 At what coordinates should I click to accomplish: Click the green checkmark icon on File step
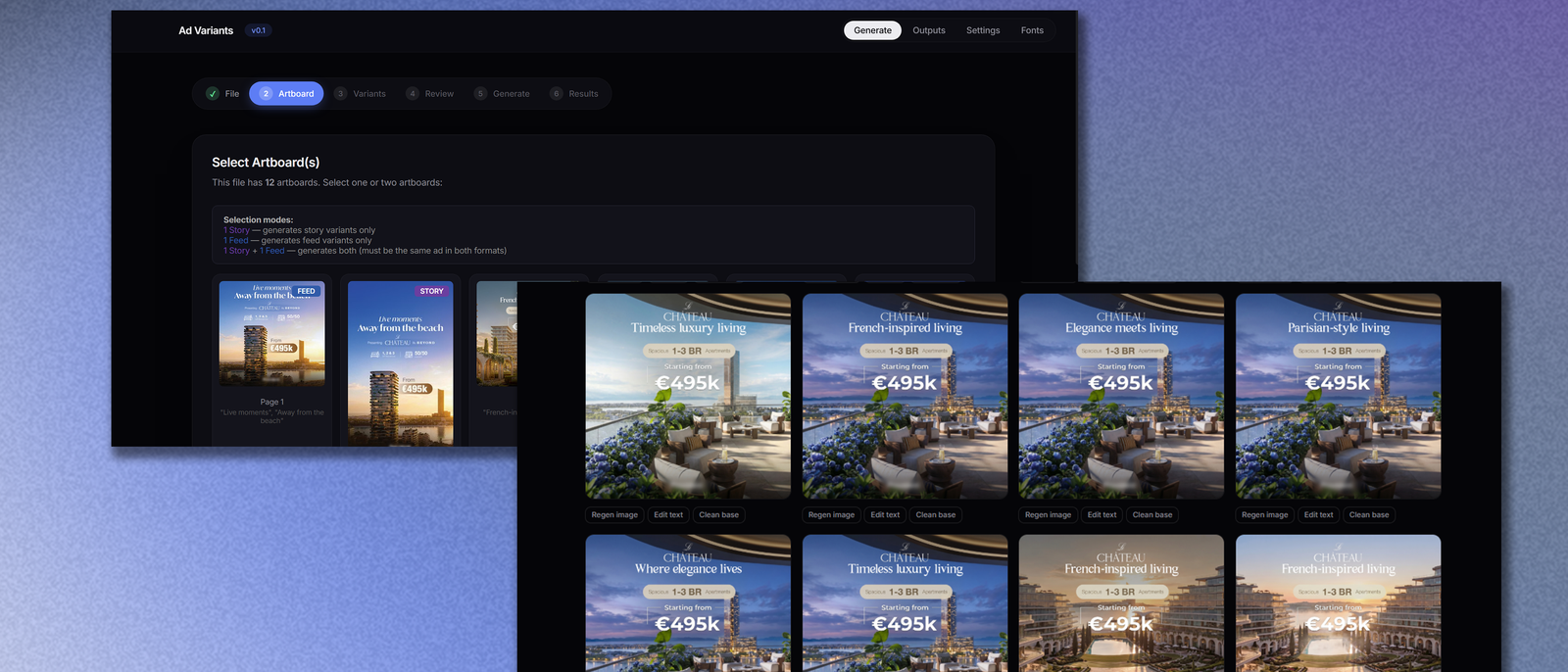pyautogui.click(x=213, y=94)
